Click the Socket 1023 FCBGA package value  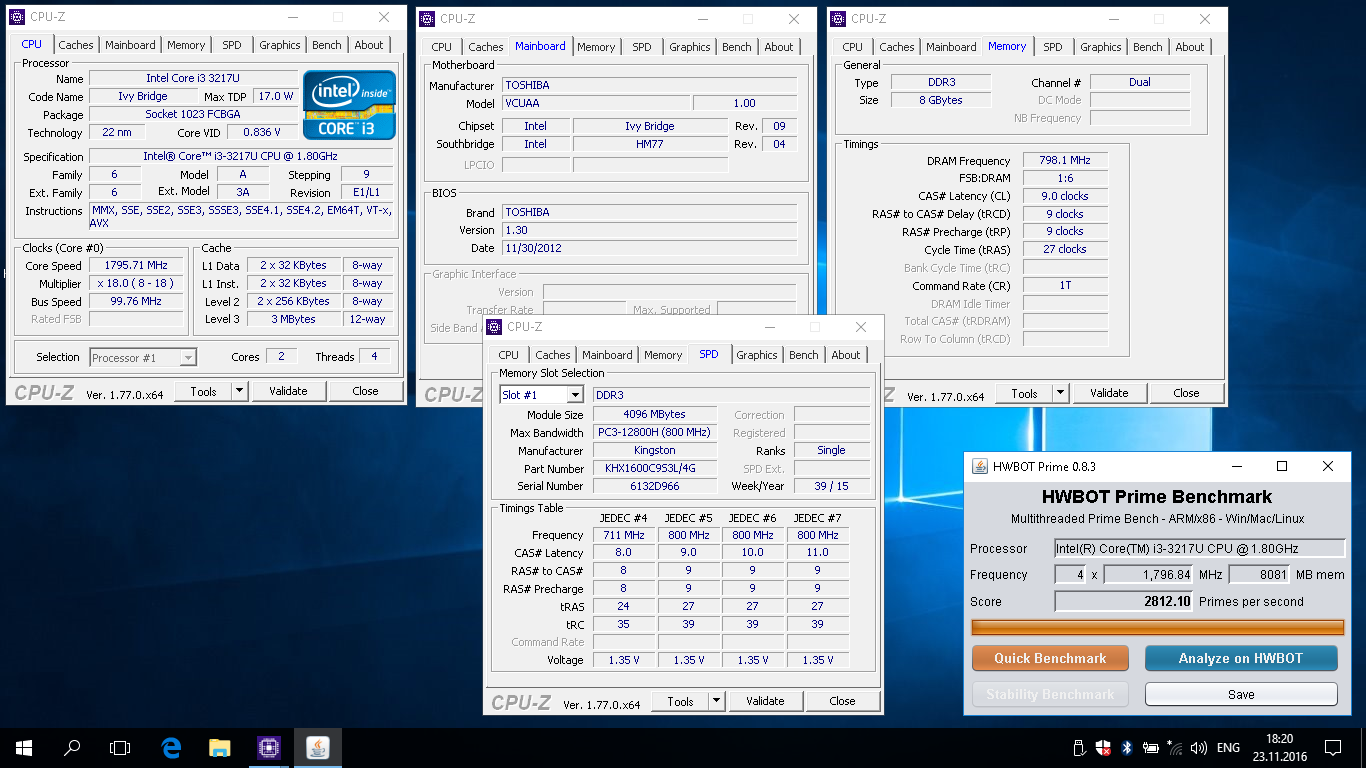tap(191, 114)
